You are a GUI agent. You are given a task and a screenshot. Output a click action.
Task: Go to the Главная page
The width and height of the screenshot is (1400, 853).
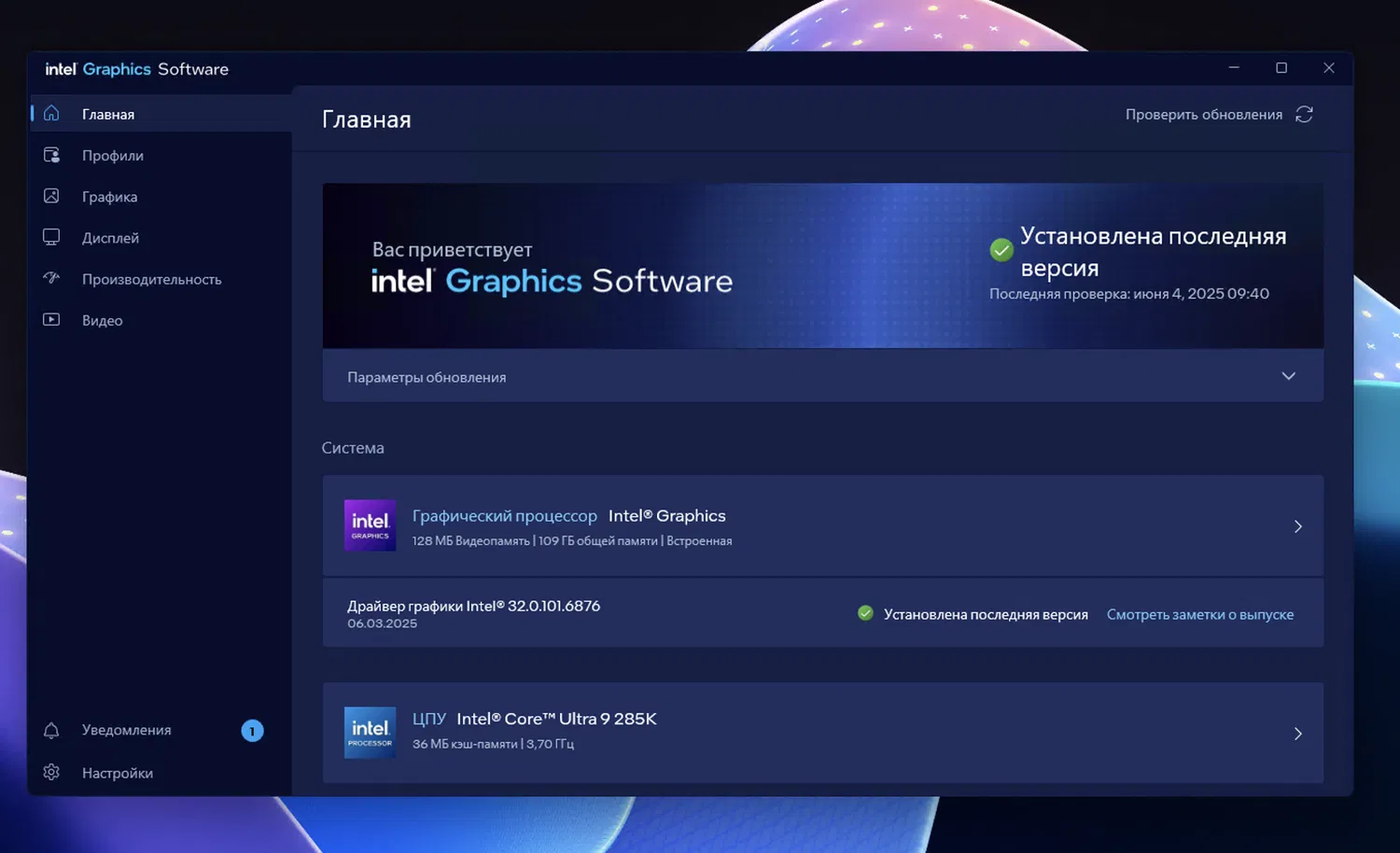click(x=161, y=114)
